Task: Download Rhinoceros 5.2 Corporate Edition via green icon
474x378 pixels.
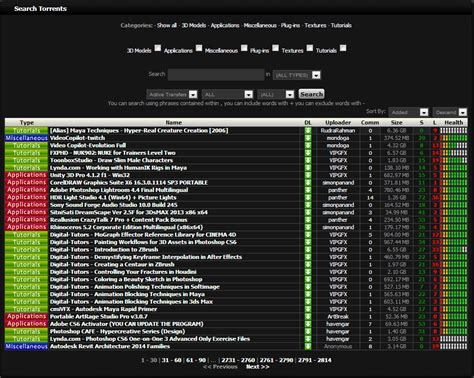Action: coord(308,227)
